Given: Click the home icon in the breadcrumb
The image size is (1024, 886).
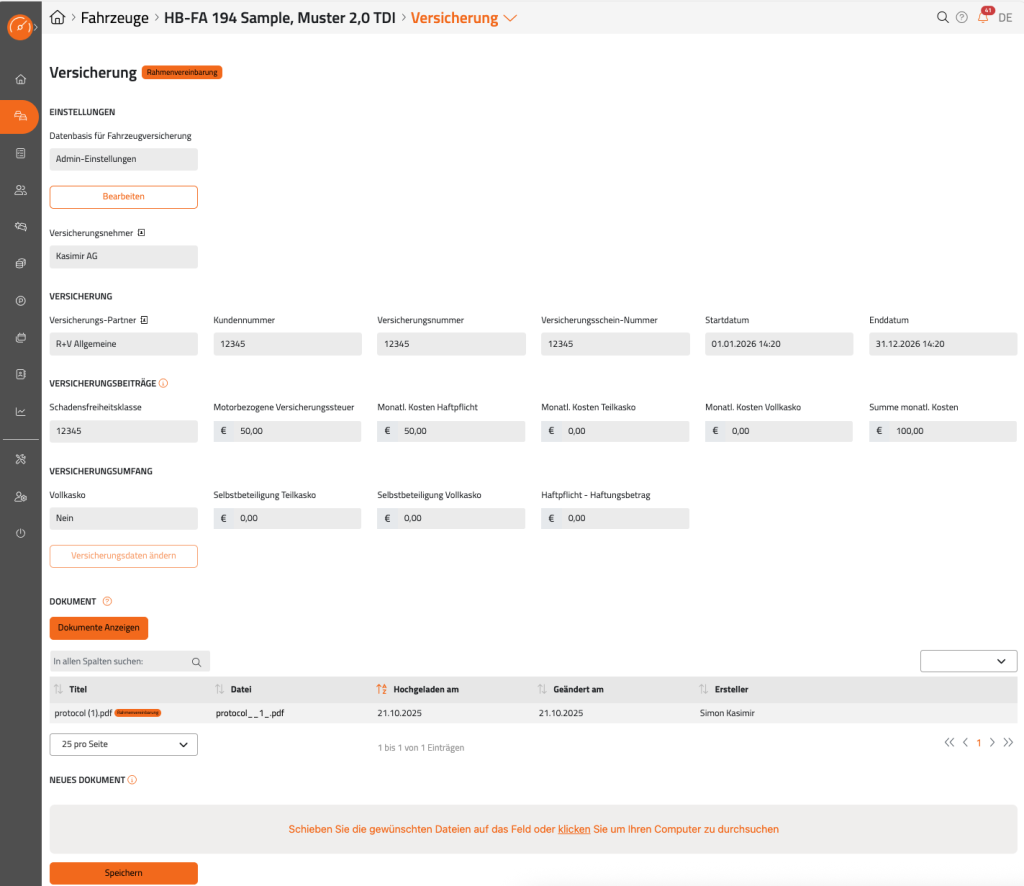Looking at the screenshot, I should pyautogui.click(x=58, y=17).
